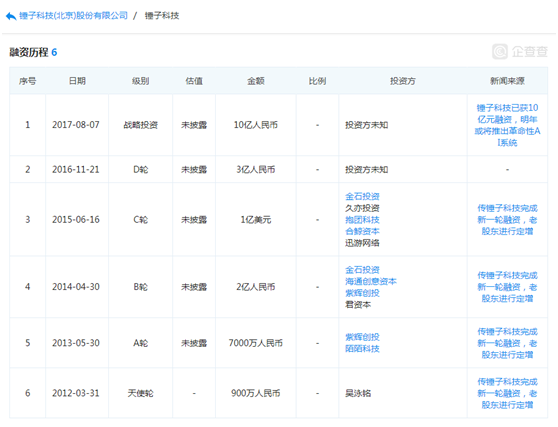Select date cell 2016-11-21
The image size is (558, 427).
pos(76,169)
